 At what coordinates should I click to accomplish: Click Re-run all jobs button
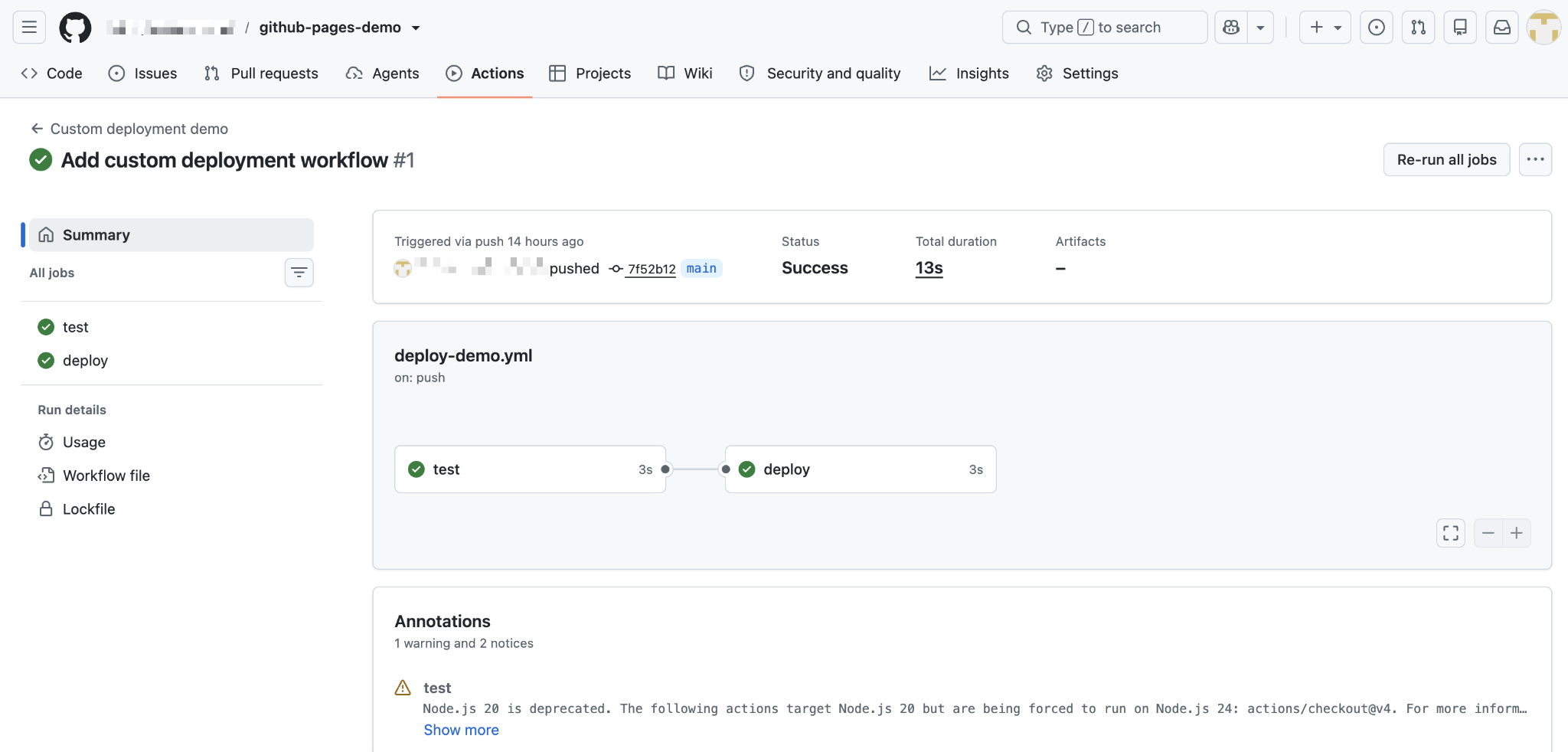[x=1446, y=159]
